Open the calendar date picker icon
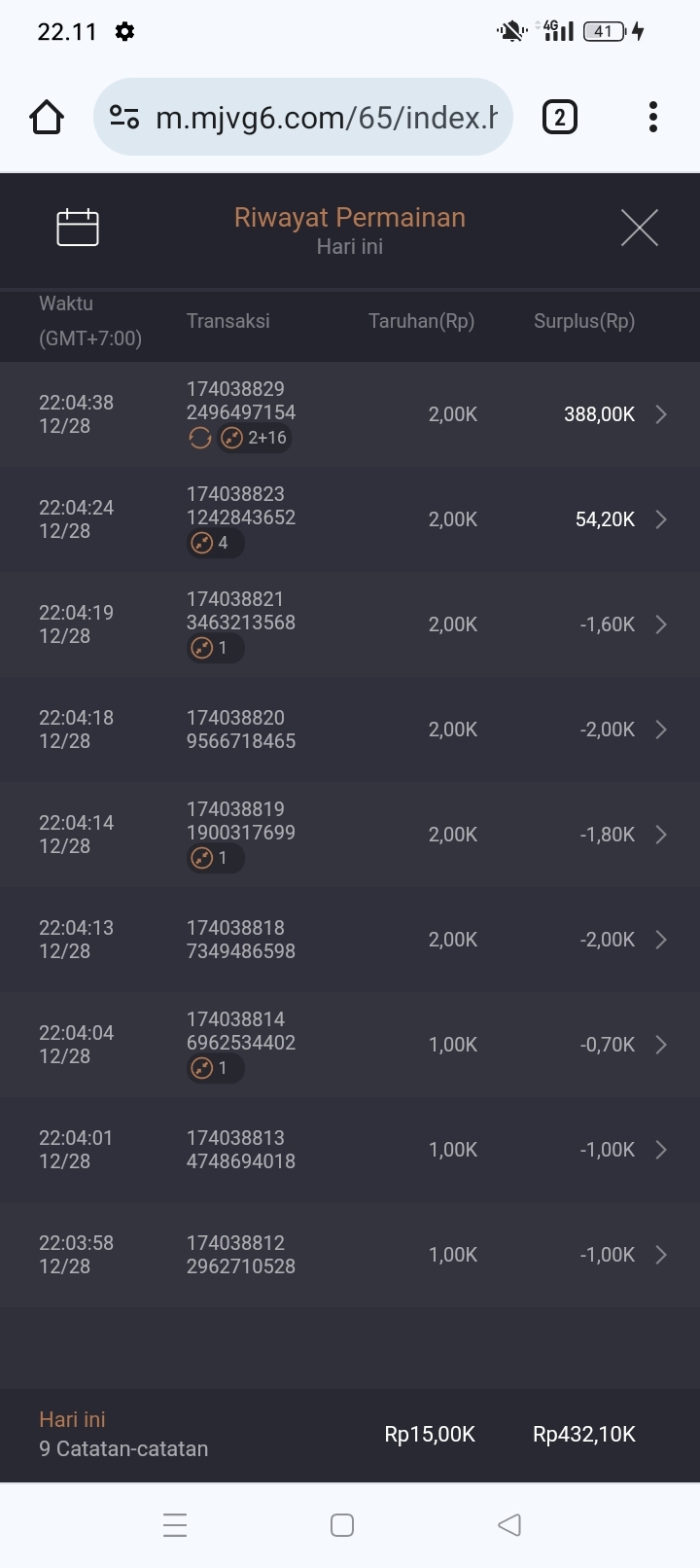Viewport: 700px width, 1568px height. (x=78, y=228)
